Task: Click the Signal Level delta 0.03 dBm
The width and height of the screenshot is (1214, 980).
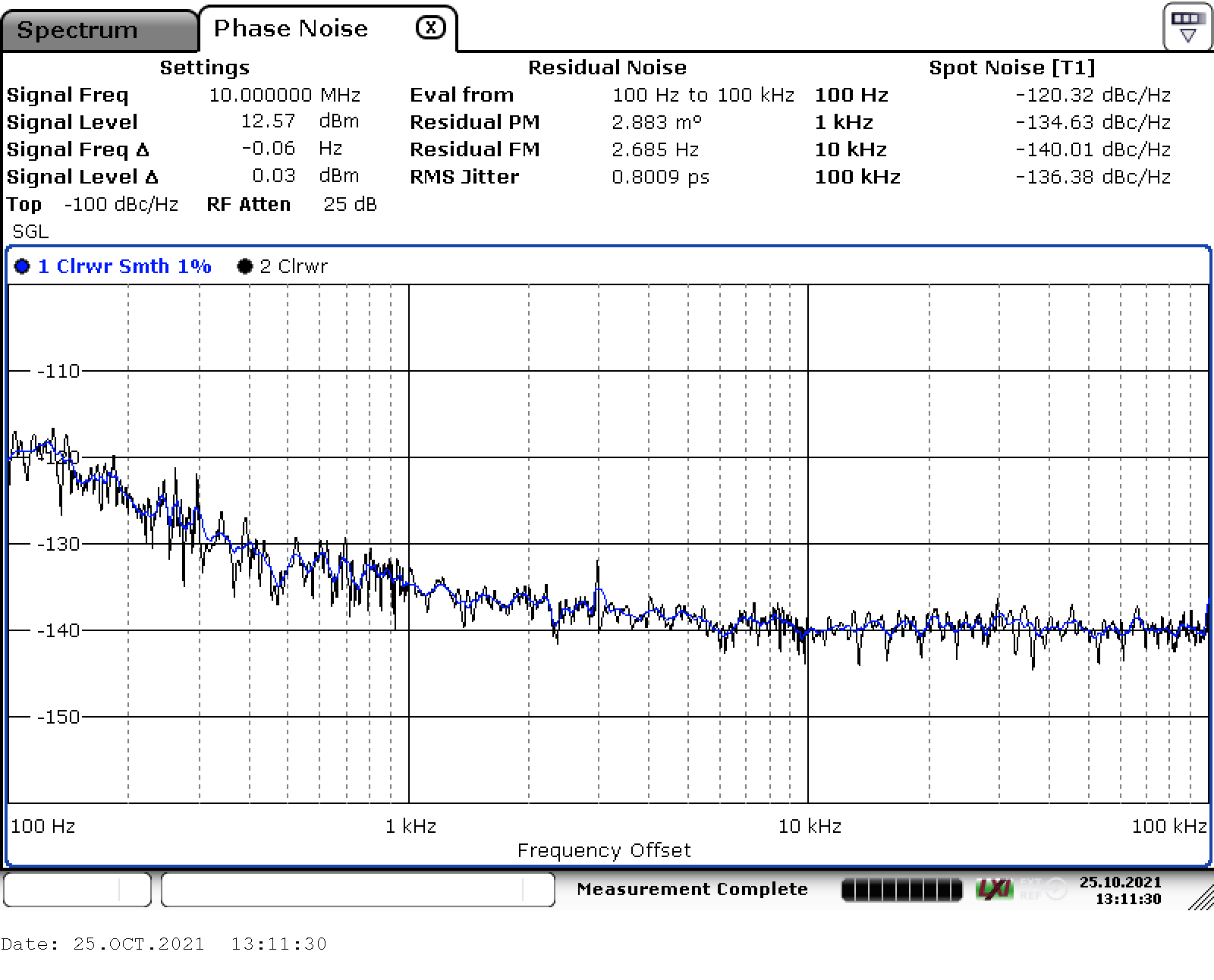Action: pos(306,176)
